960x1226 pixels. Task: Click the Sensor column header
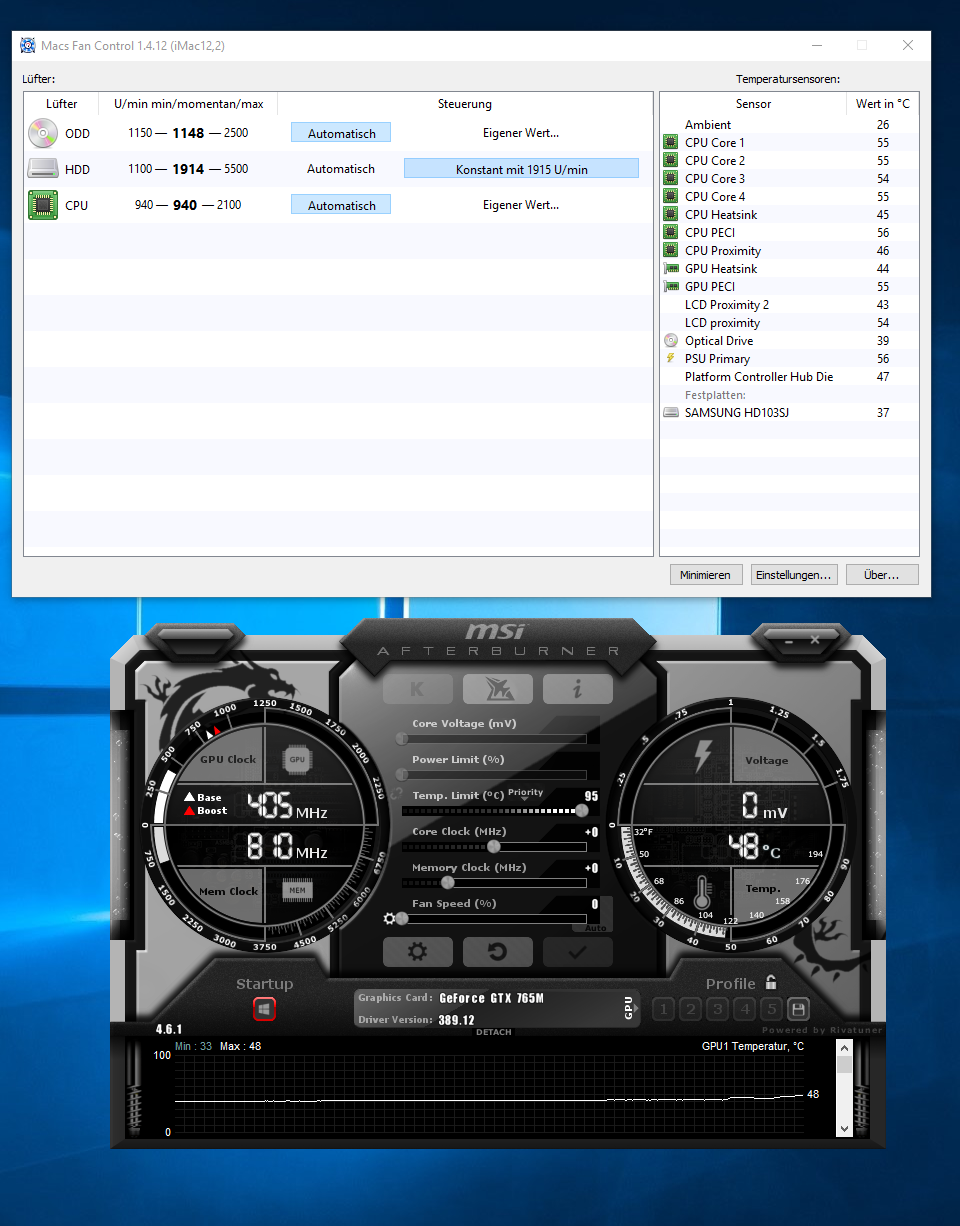click(x=753, y=104)
